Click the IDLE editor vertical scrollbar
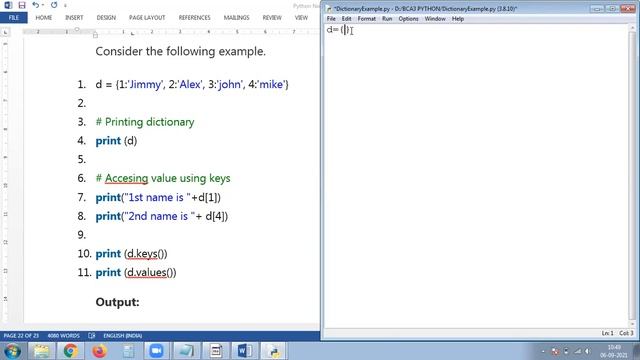 click(x=632, y=176)
